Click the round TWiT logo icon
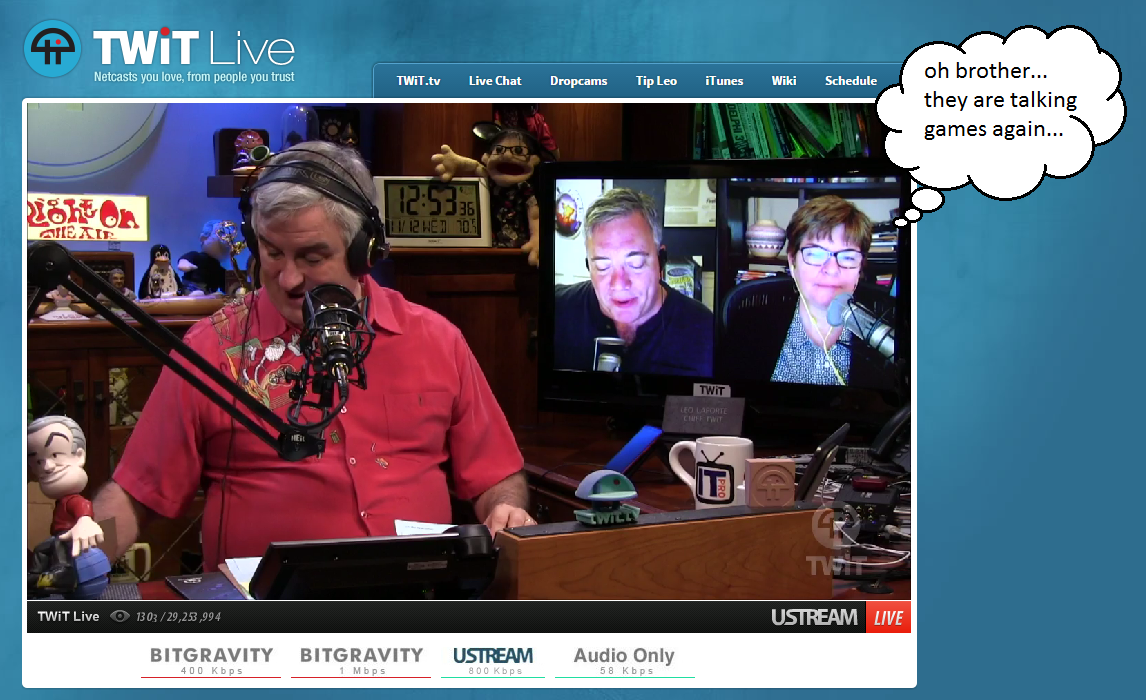 coord(52,48)
